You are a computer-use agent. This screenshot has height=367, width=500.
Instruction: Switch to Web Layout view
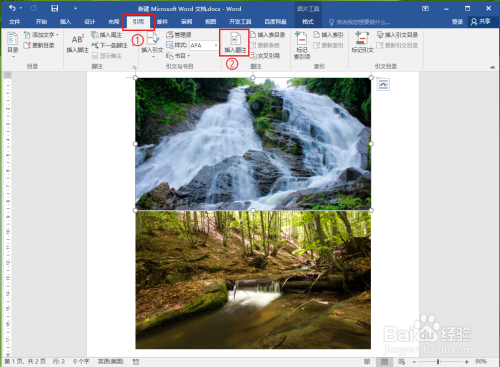tap(402, 362)
